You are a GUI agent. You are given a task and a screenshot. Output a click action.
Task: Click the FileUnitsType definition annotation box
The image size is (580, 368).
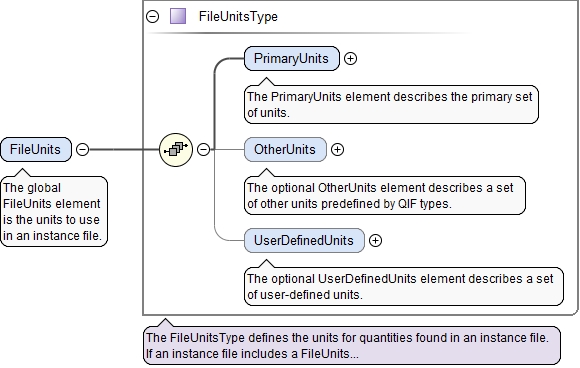pos(352,345)
